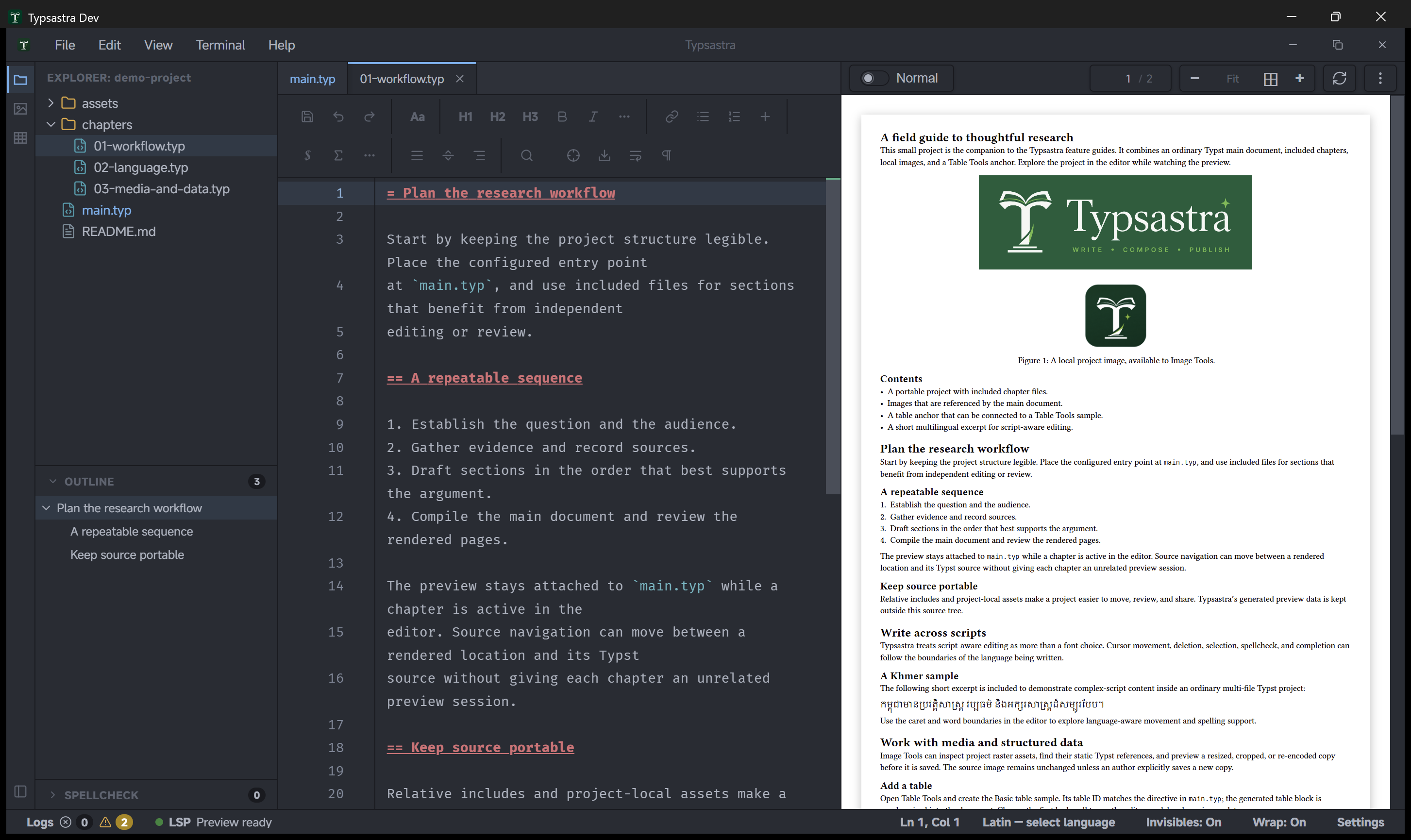This screenshot has width=1411, height=840.
Task: Apply bold formatting with the B icon
Action: 562,117
